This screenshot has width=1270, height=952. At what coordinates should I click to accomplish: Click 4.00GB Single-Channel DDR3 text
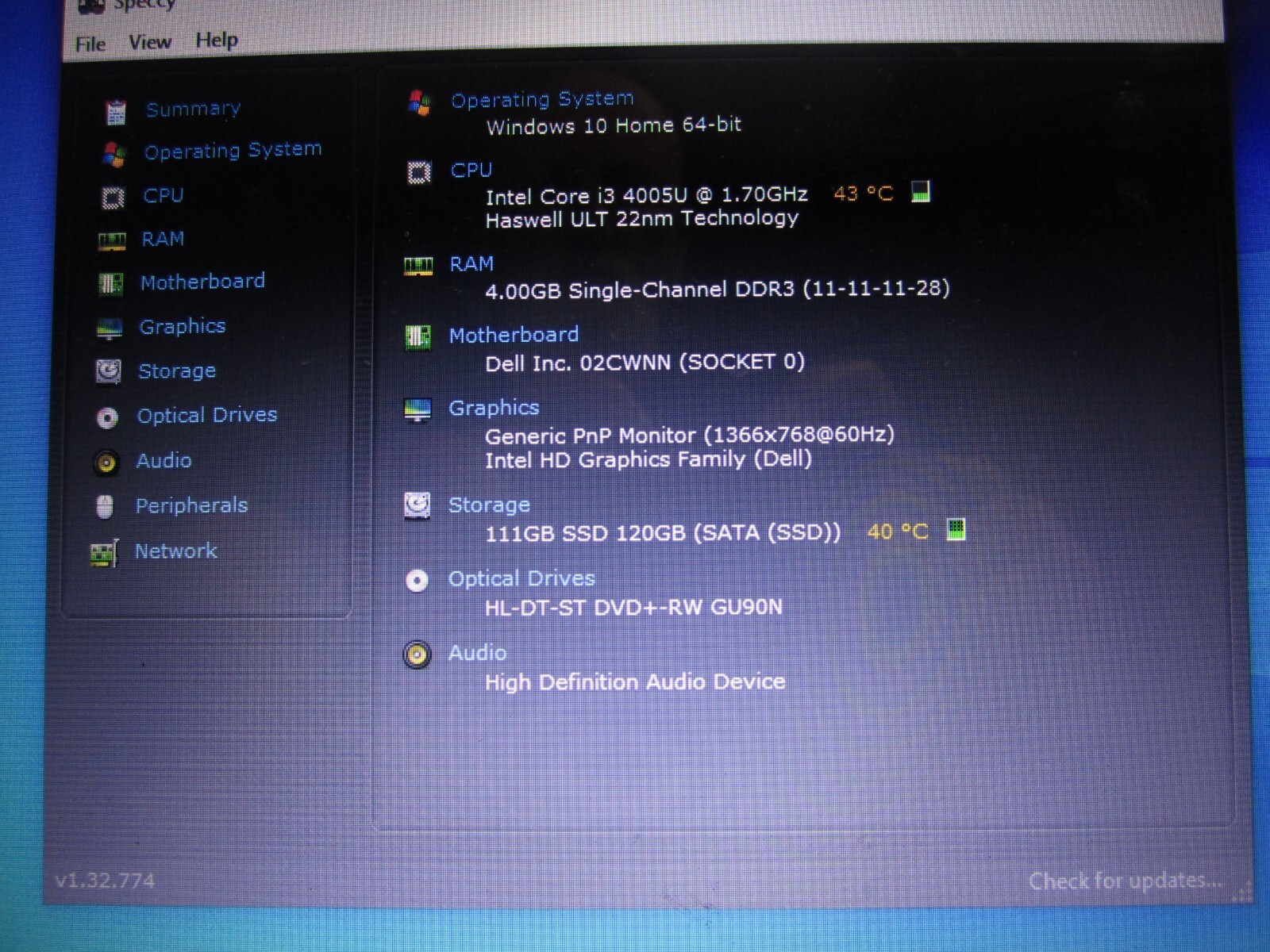pyautogui.click(x=718, y=289)
